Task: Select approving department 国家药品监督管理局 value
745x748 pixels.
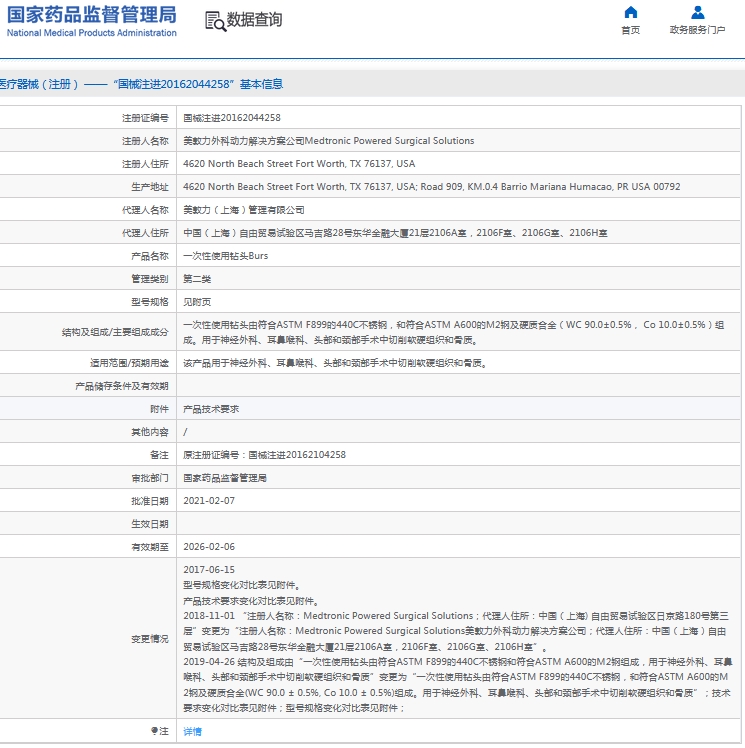Action: (225, 478)
